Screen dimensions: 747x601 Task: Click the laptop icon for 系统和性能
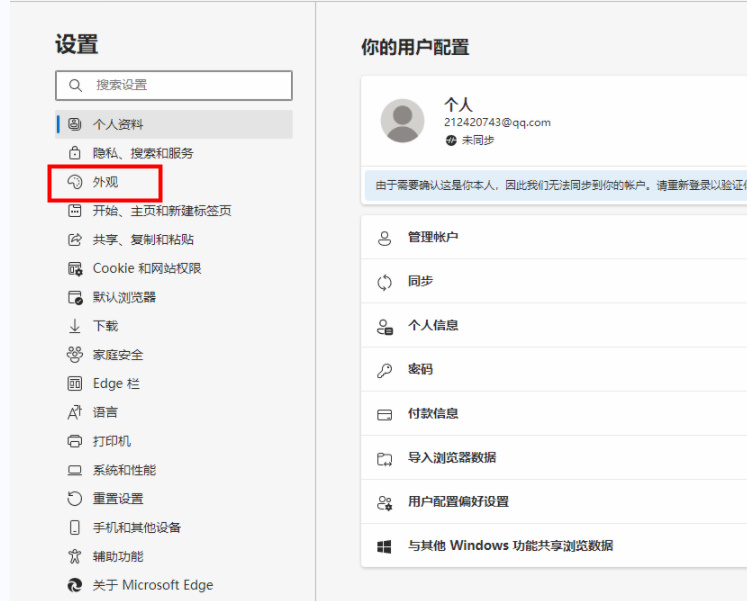click(x=74, y=470)
